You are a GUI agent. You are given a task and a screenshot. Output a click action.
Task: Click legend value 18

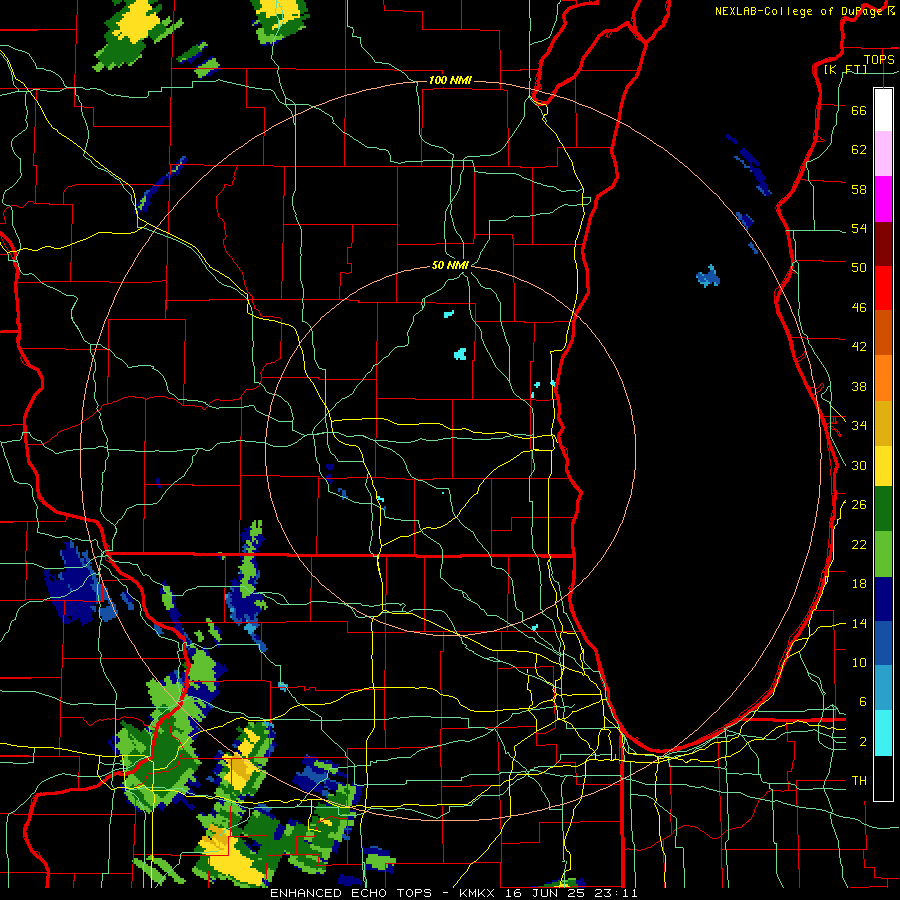[x=859, y=584]
